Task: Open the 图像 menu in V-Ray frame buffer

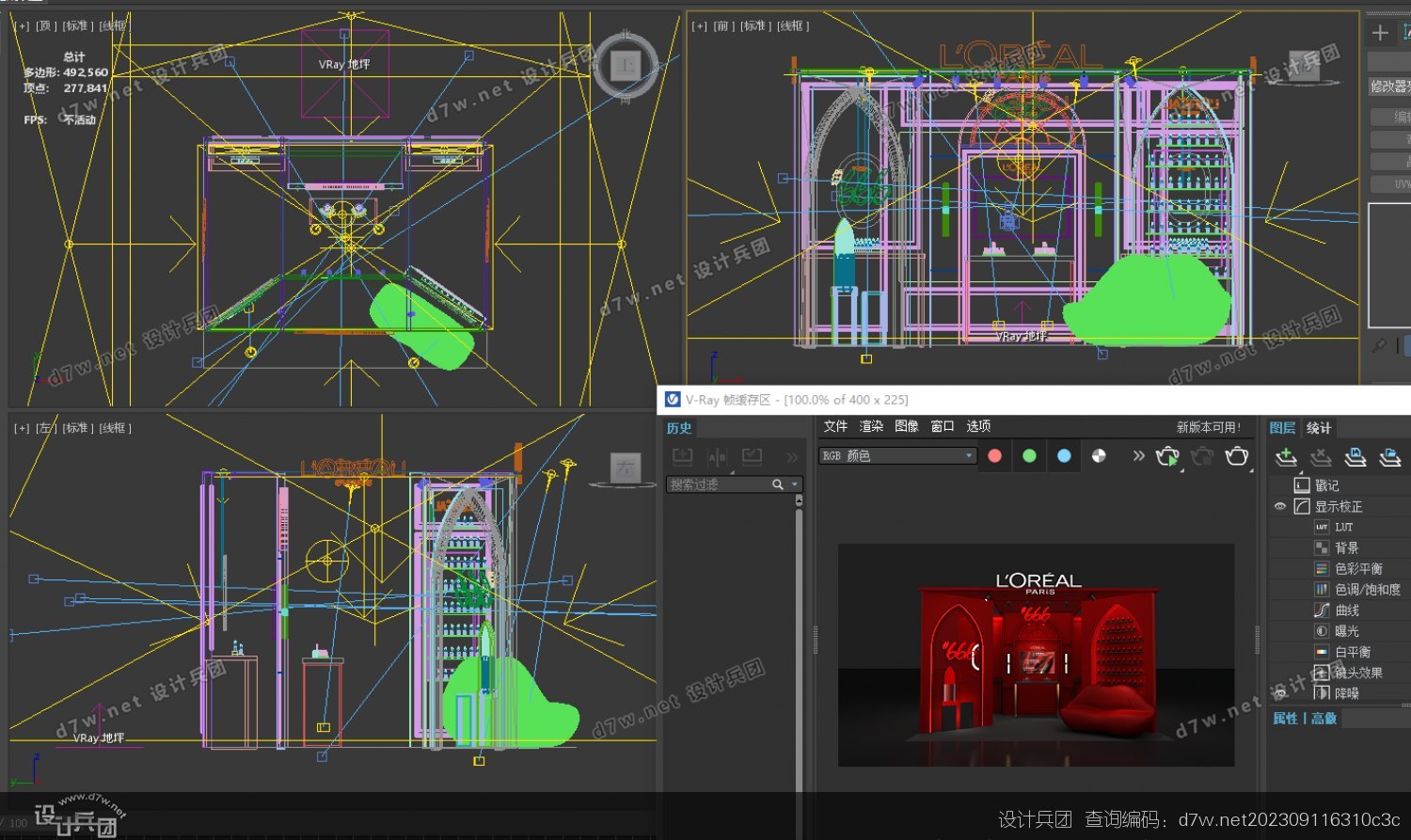Action: click(907, 426)
